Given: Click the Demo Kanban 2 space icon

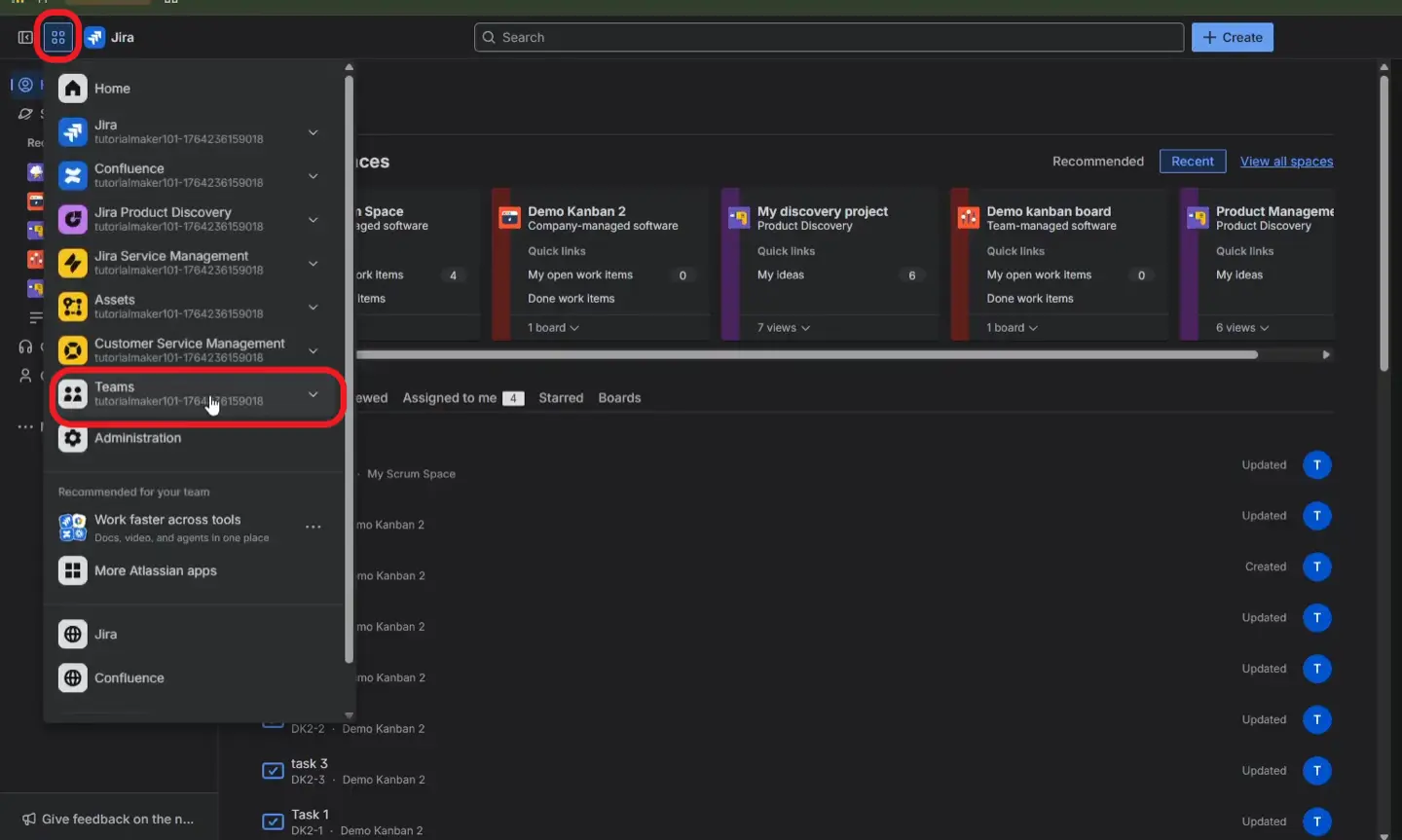Looking at the screenshot, I should (510, 217).
